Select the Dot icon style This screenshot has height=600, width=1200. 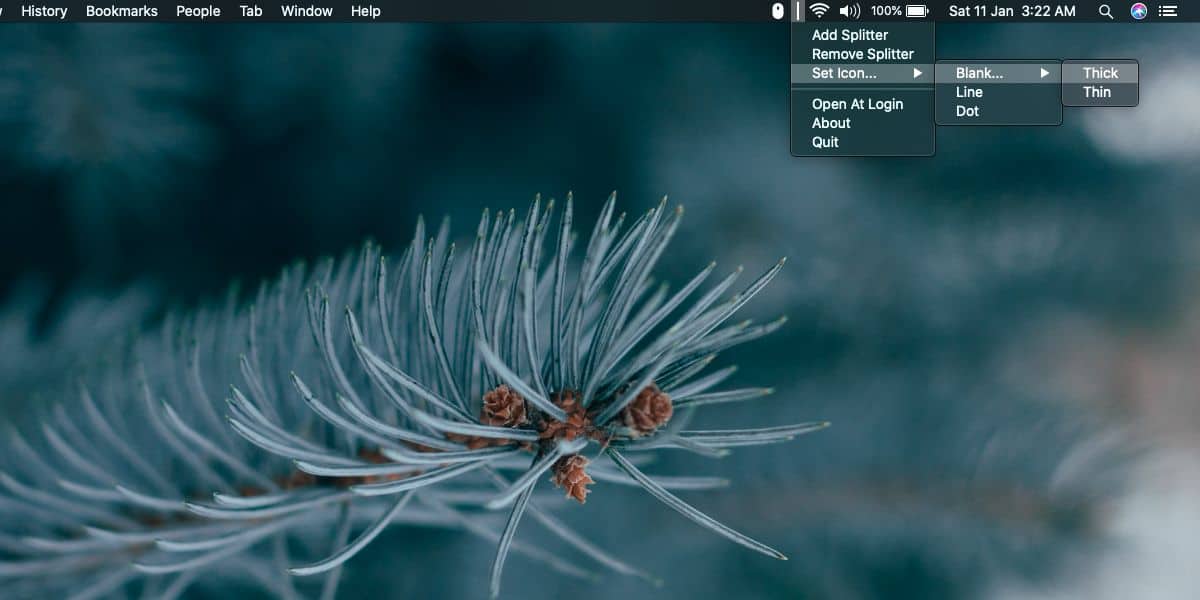click(x=998, y=111)
